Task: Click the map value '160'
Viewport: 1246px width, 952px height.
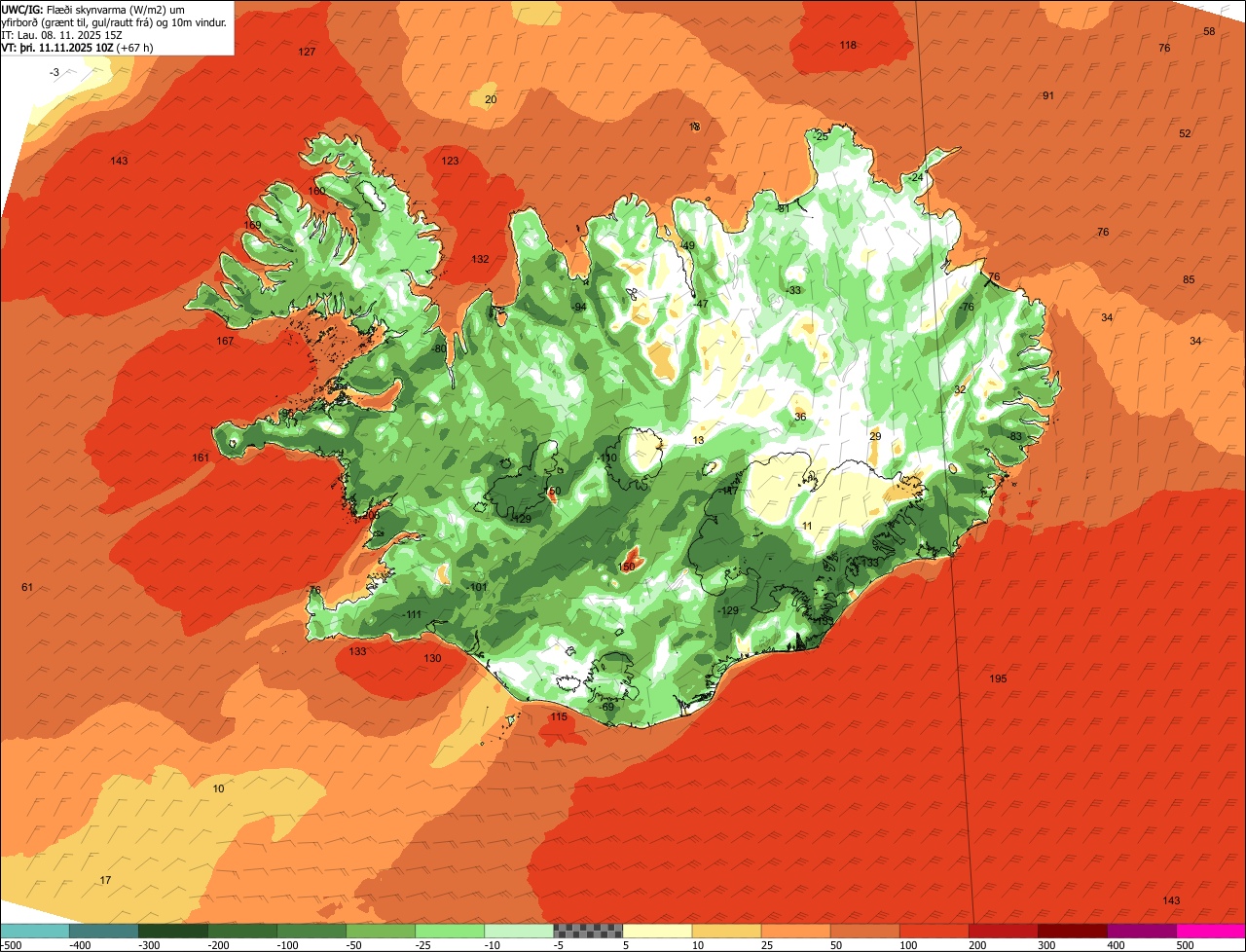Action: point(317,191)
